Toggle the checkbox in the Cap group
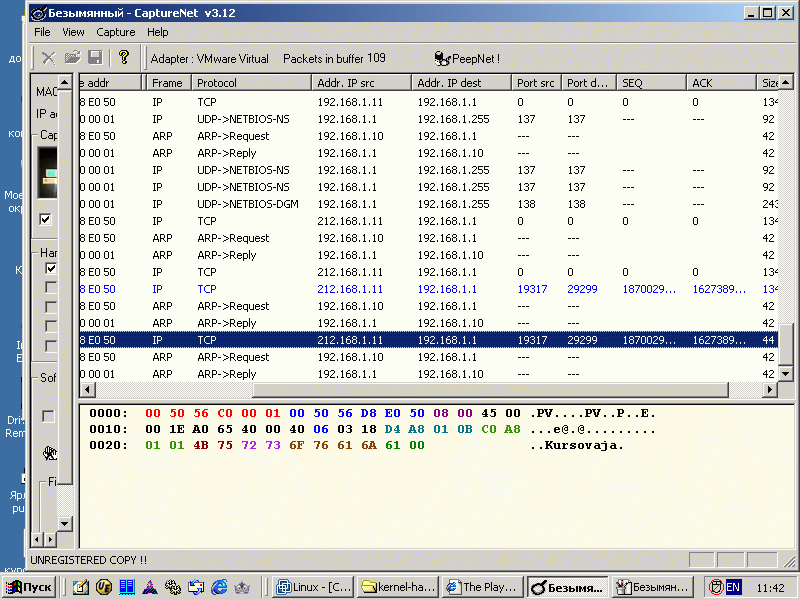The height and width of the screenshot is (600, 800). point(46,219)
